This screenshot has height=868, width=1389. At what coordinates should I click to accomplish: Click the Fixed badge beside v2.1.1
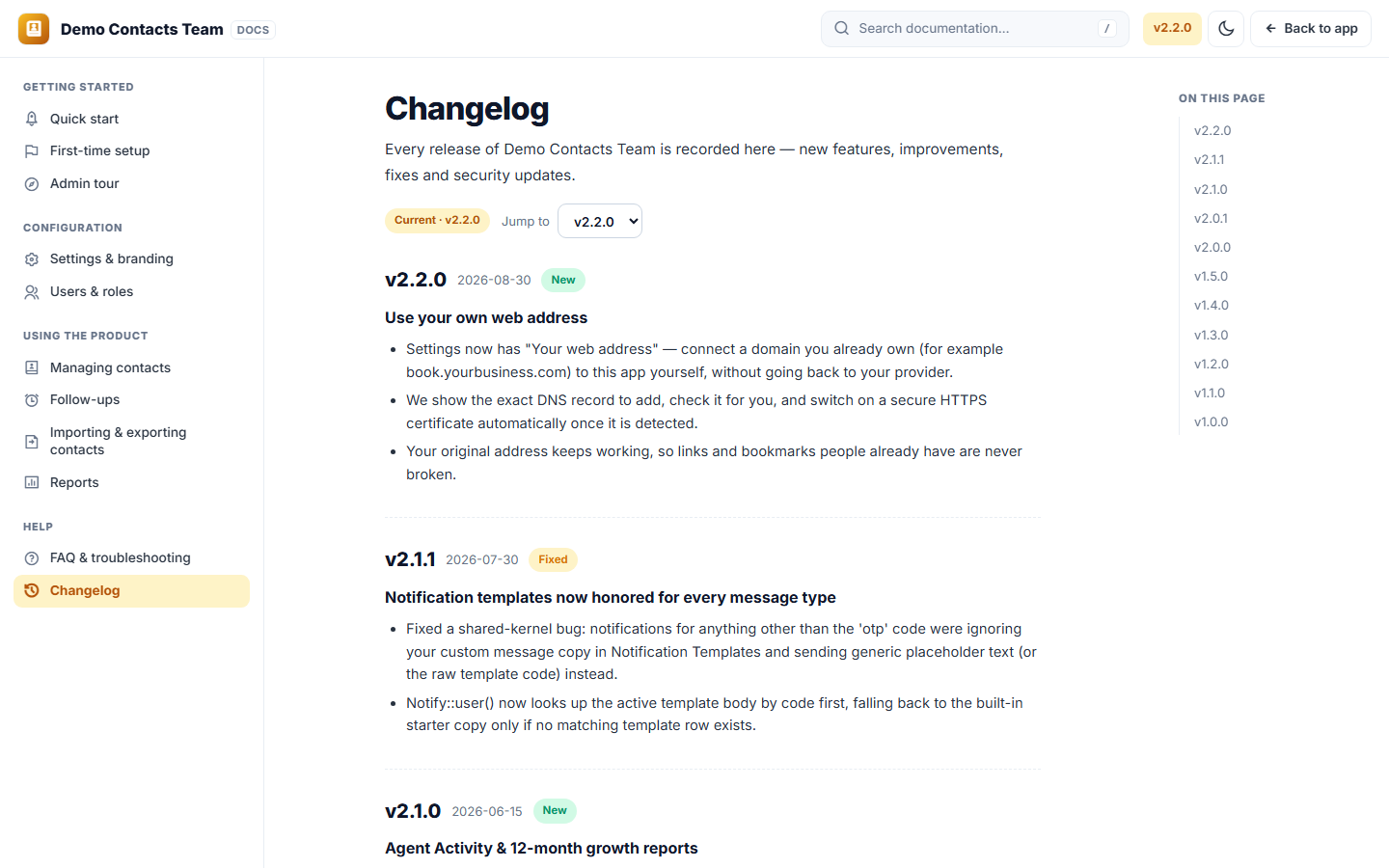(x=553, y=560)
